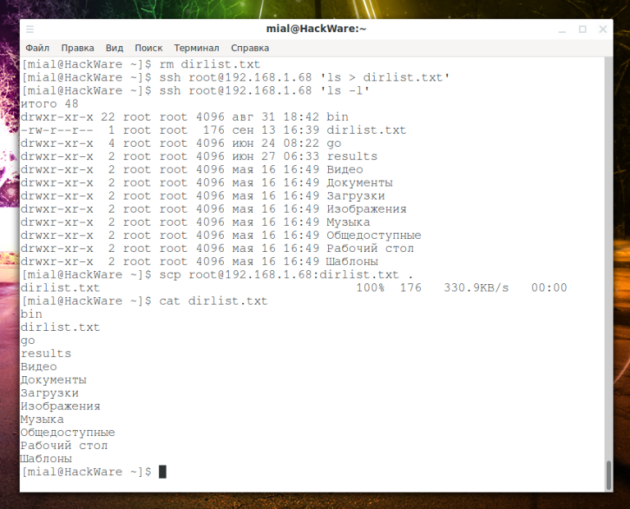Click the 100% transfer progress text

coord(372,288)
